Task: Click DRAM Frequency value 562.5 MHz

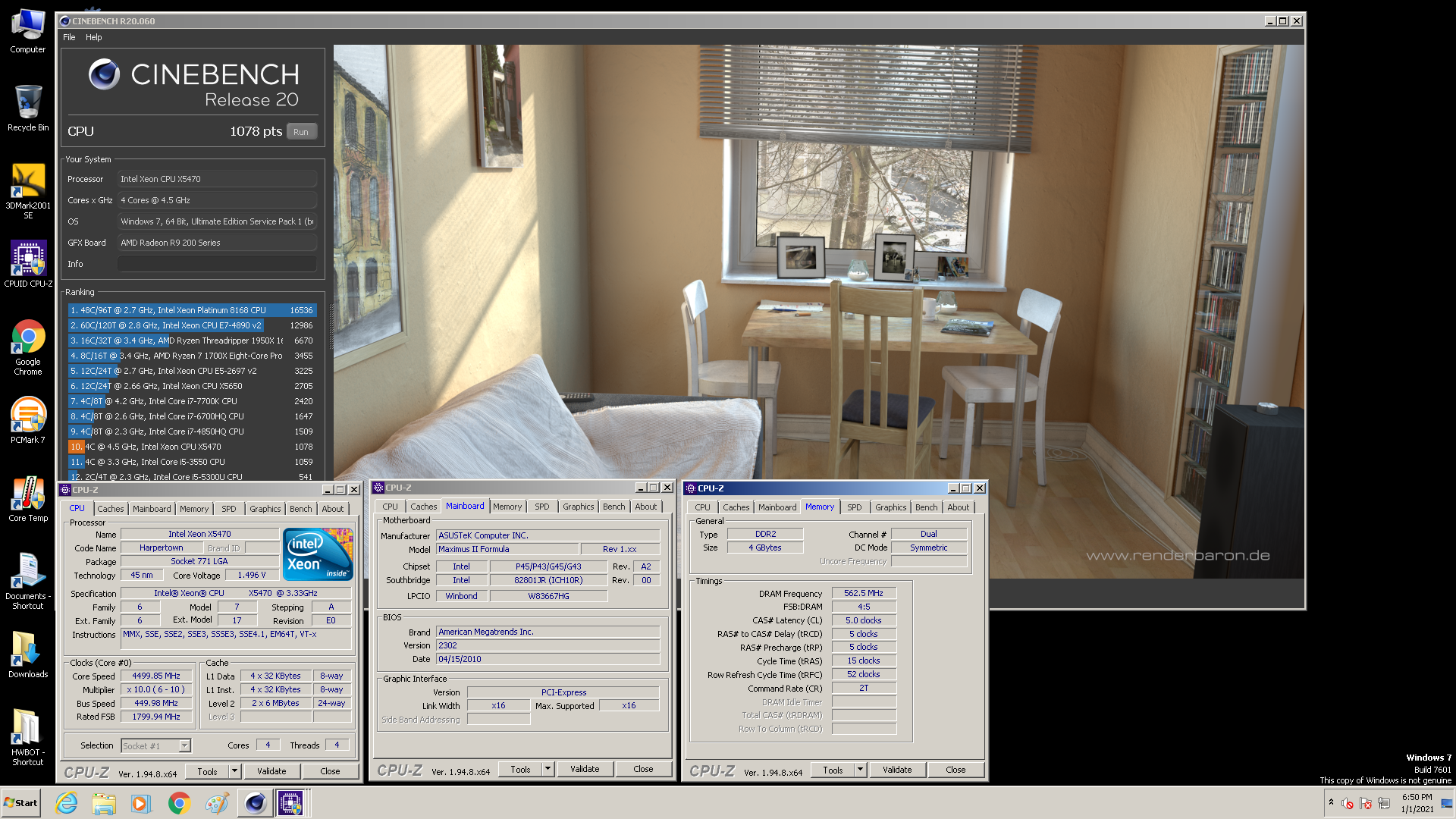Action: [x=864, y=593]
